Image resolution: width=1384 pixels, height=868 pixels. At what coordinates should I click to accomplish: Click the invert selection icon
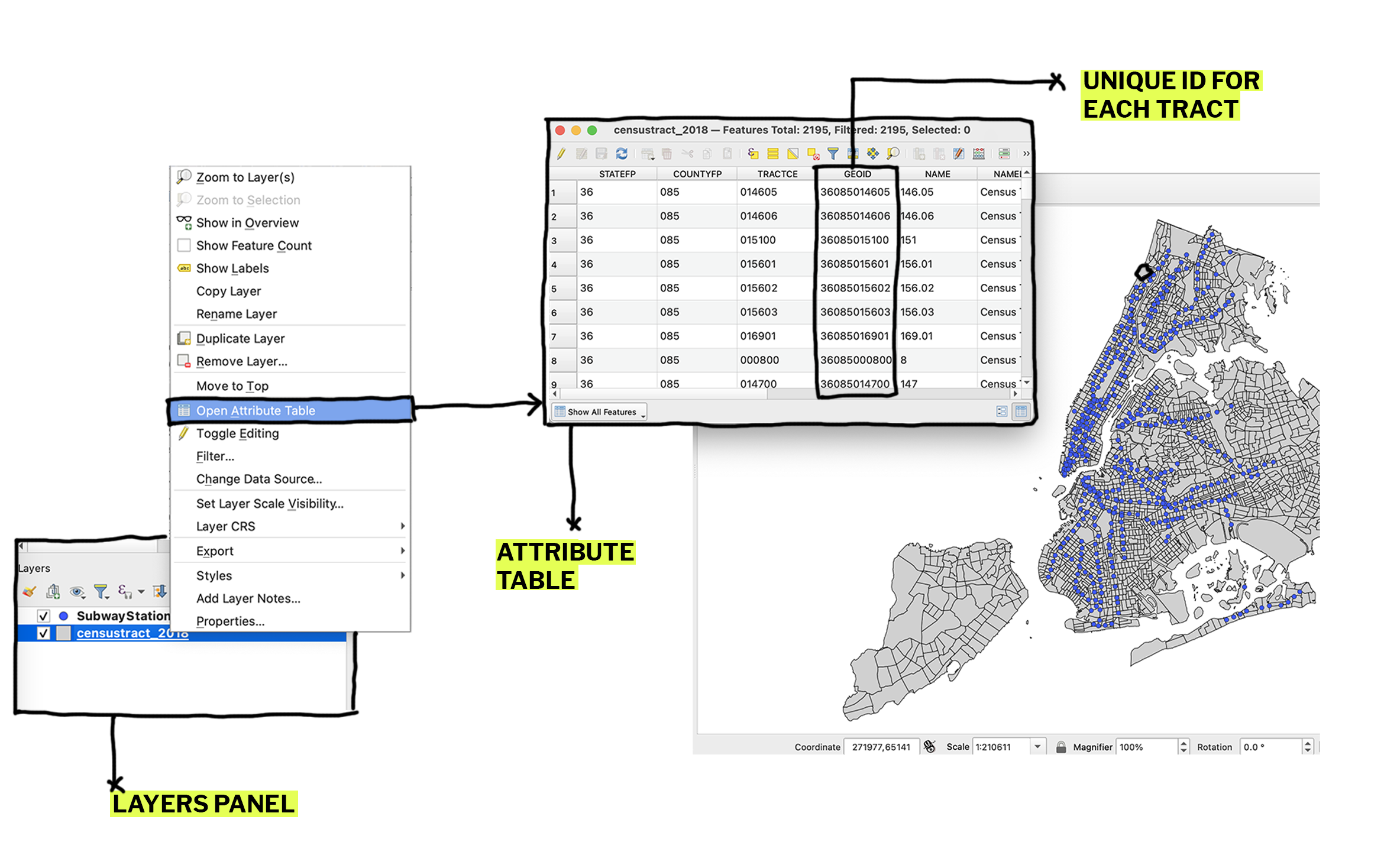coord(793,154)
